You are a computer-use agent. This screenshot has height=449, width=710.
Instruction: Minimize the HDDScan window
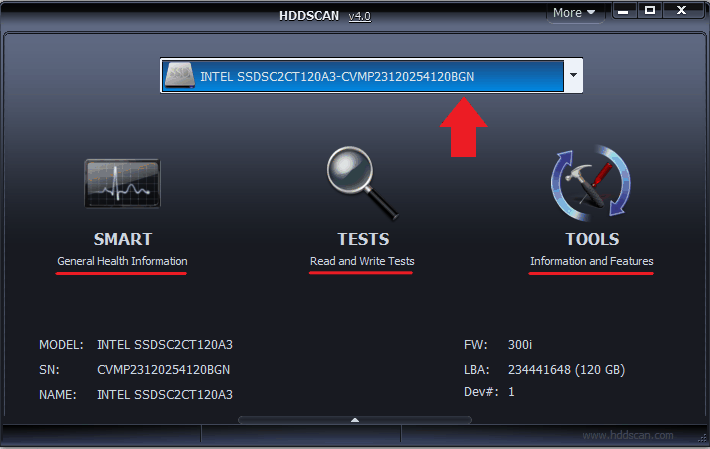[624, 11]
